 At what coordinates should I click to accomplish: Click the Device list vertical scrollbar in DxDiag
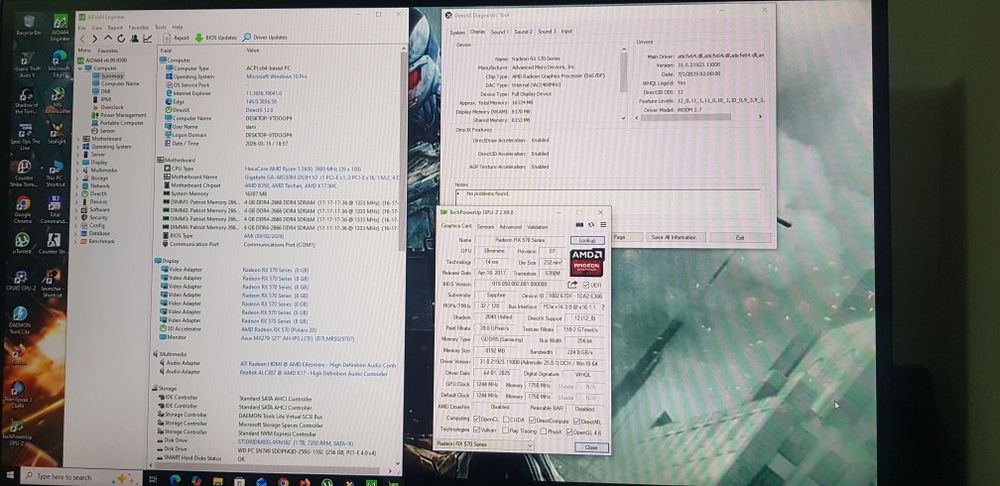[x=623, y=84]
